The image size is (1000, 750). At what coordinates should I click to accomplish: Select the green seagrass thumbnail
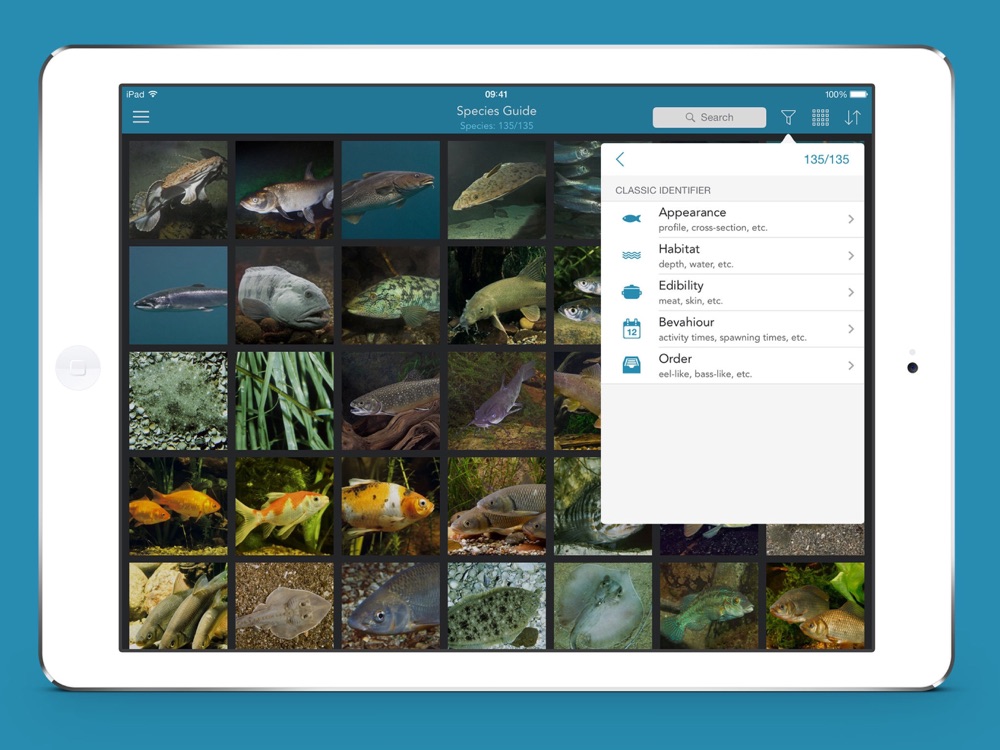tap(284, 400)
